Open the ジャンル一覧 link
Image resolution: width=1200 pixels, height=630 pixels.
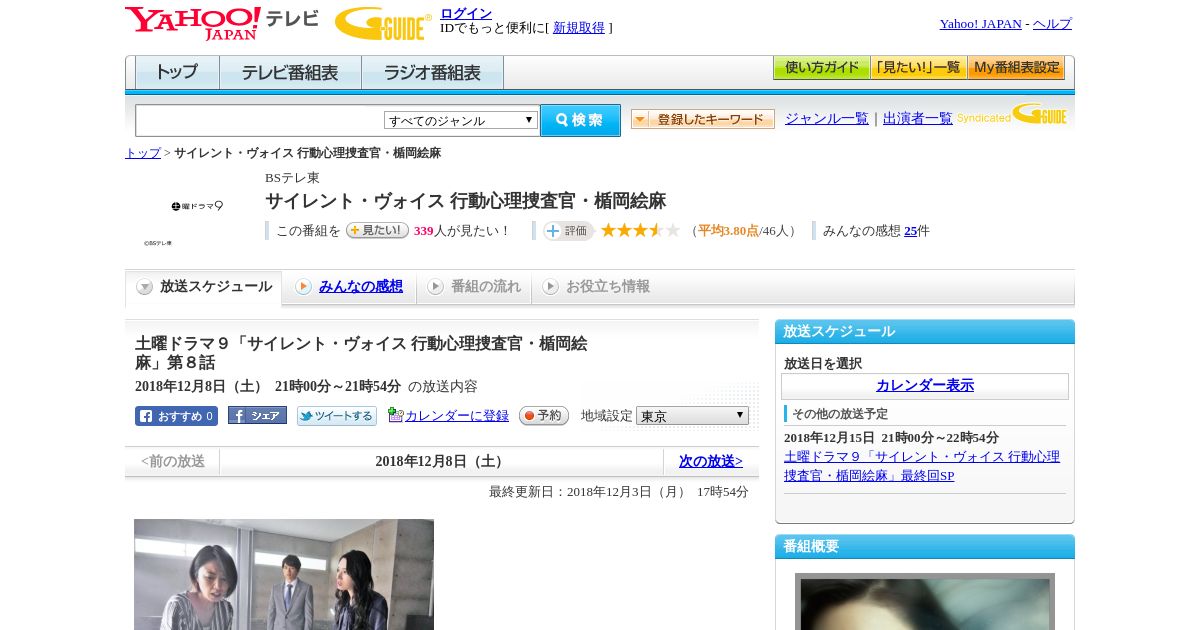point(827,118)
